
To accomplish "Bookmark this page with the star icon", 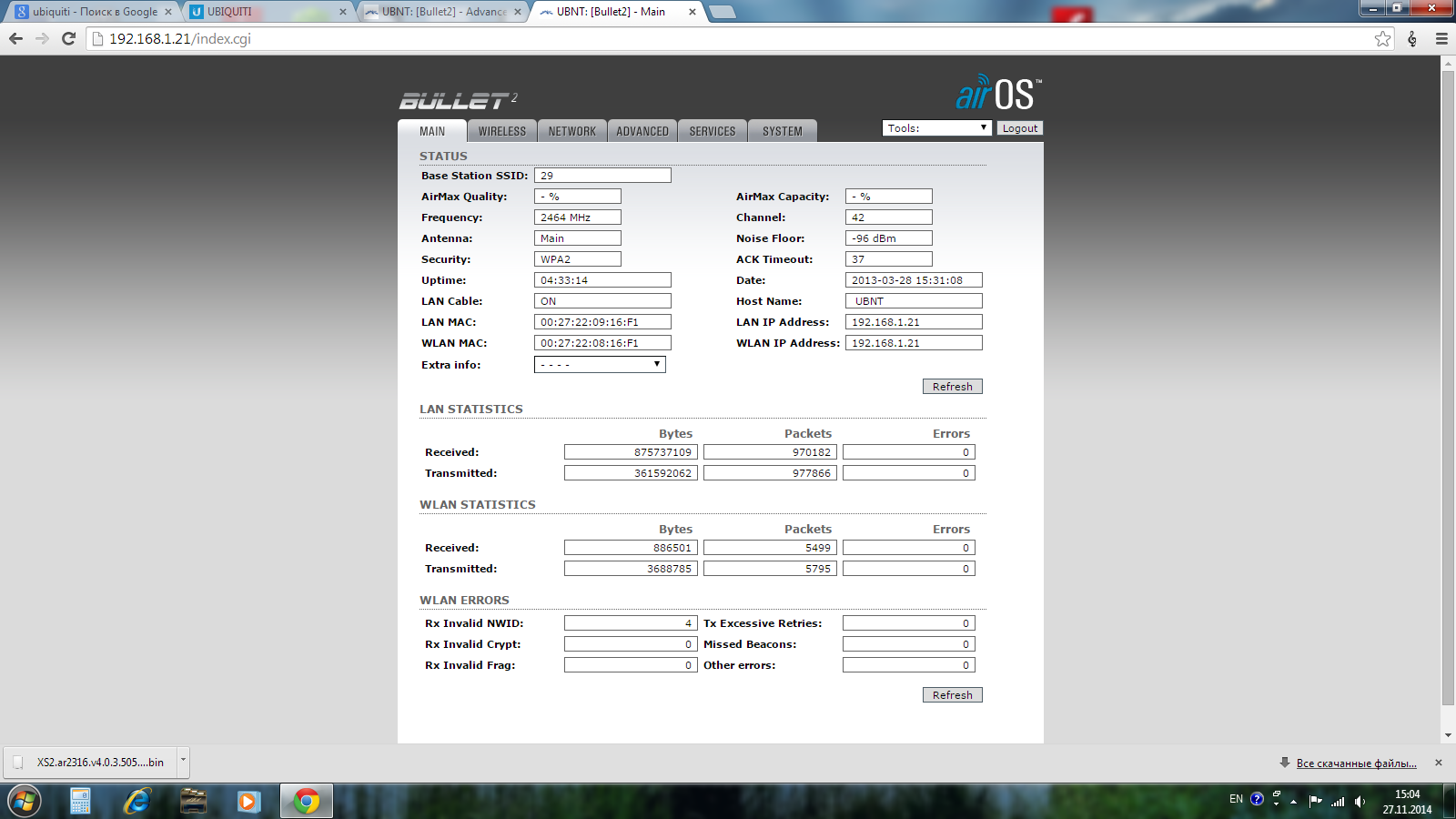I will [1382, 38].
